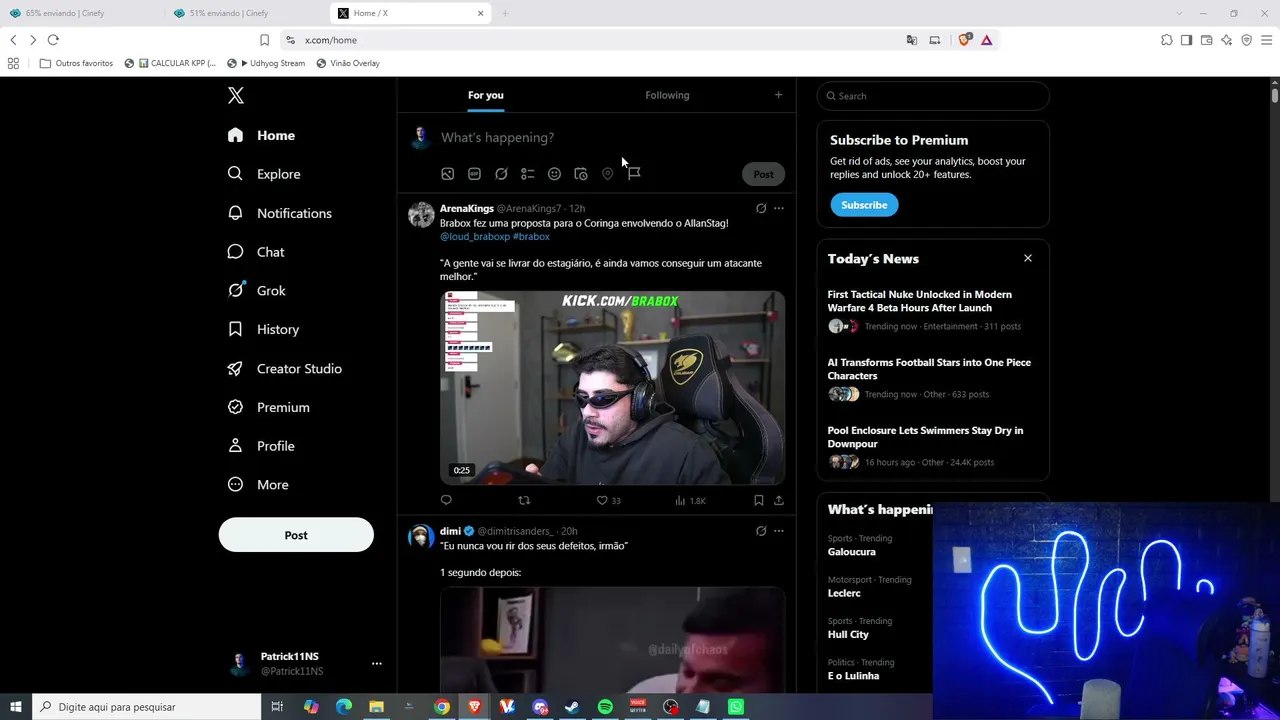Expand the More menu in the sidebar
Screen dimensions: 1280x720
[258, 485]
